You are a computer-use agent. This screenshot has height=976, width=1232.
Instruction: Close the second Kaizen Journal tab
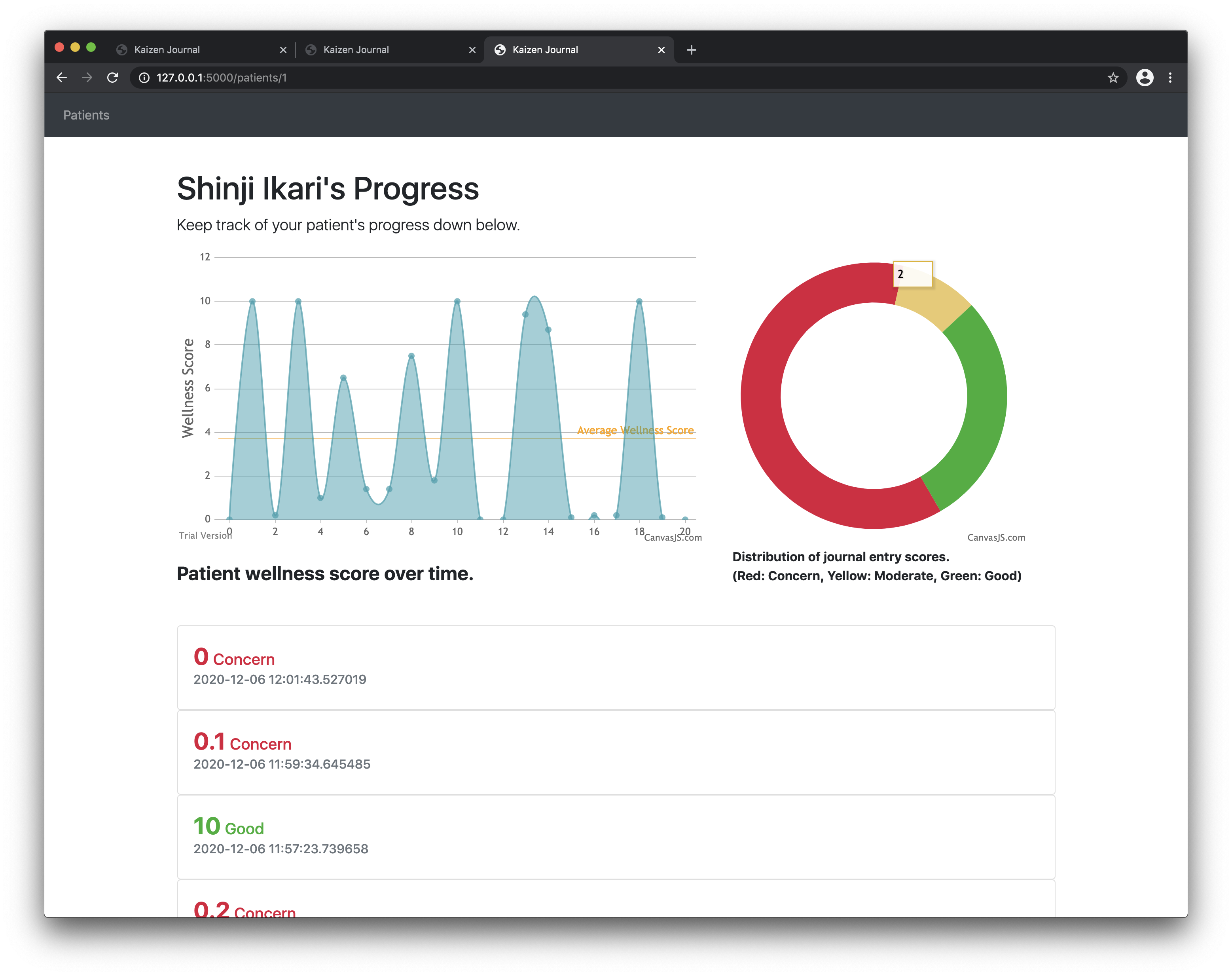[x=472, y=50]
